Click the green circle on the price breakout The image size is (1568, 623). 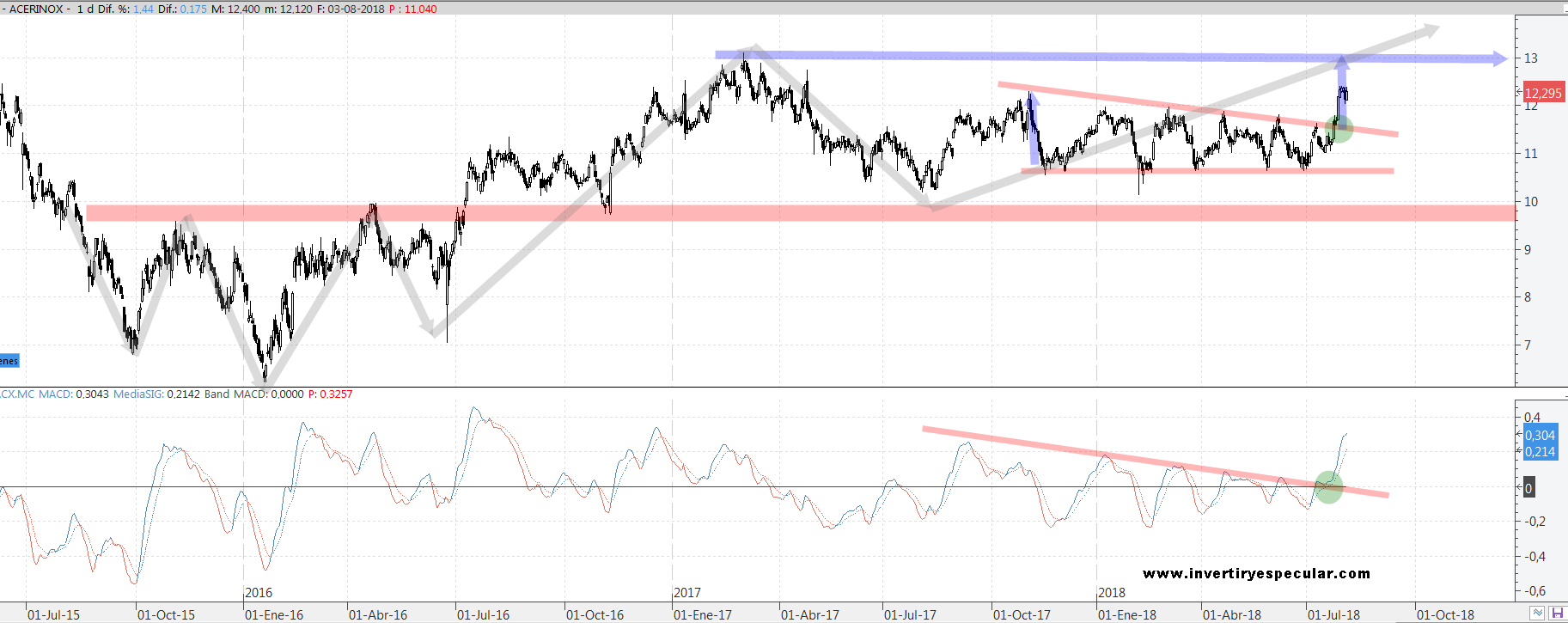click(1339, 130)
